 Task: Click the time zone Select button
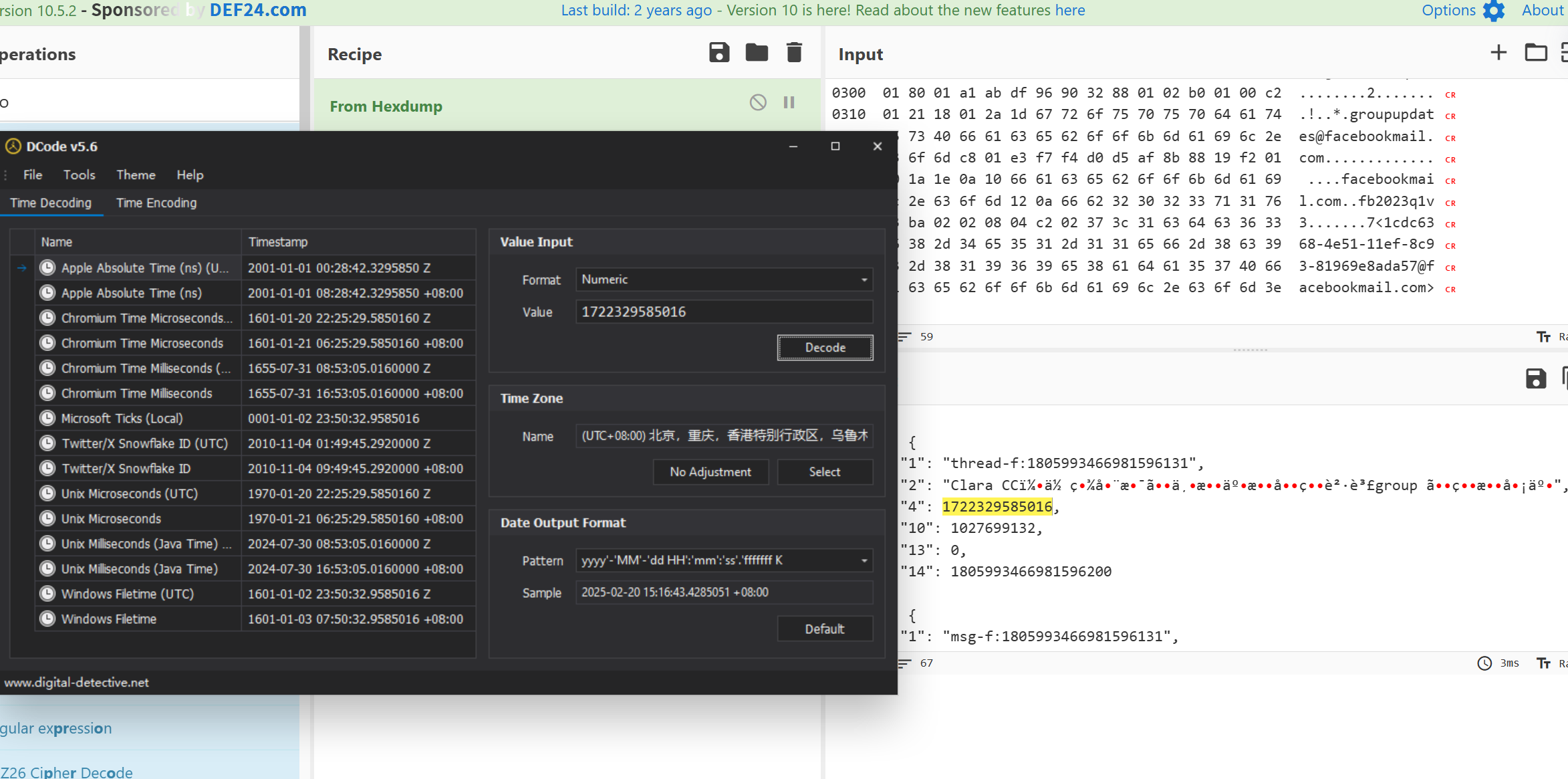[824, 472]
